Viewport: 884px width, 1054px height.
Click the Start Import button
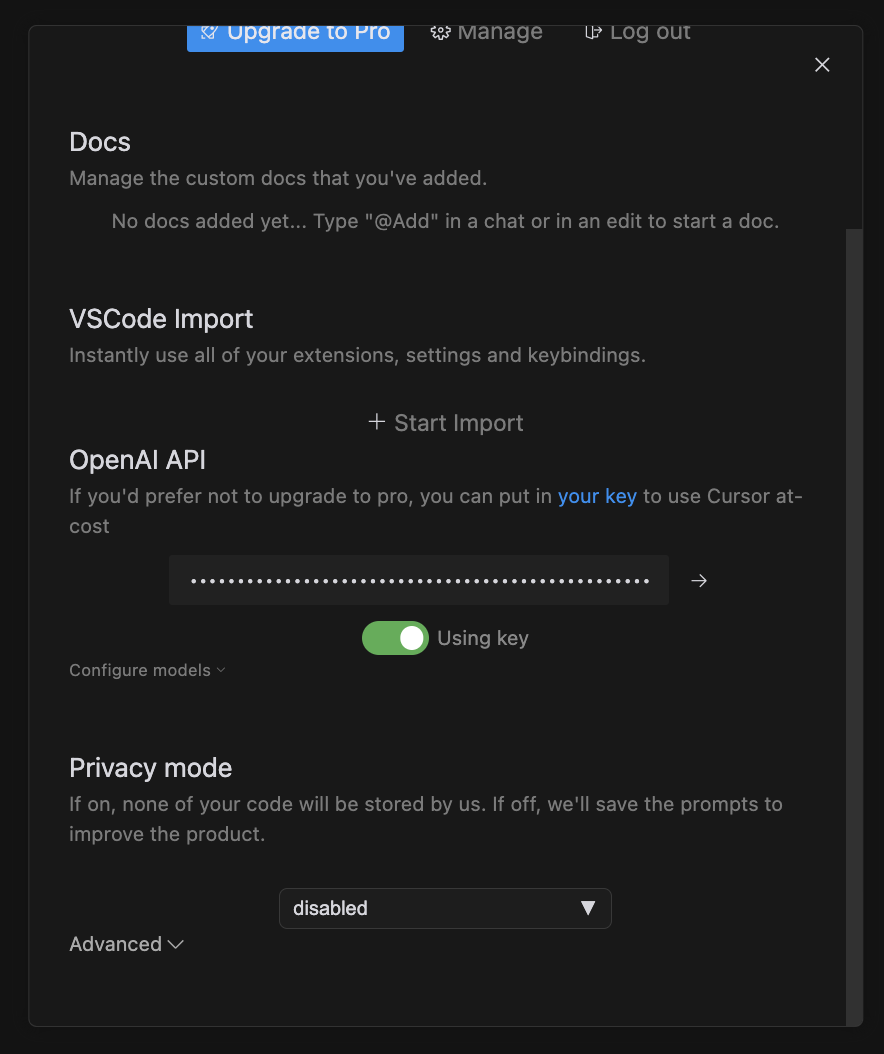pos(446,422)
